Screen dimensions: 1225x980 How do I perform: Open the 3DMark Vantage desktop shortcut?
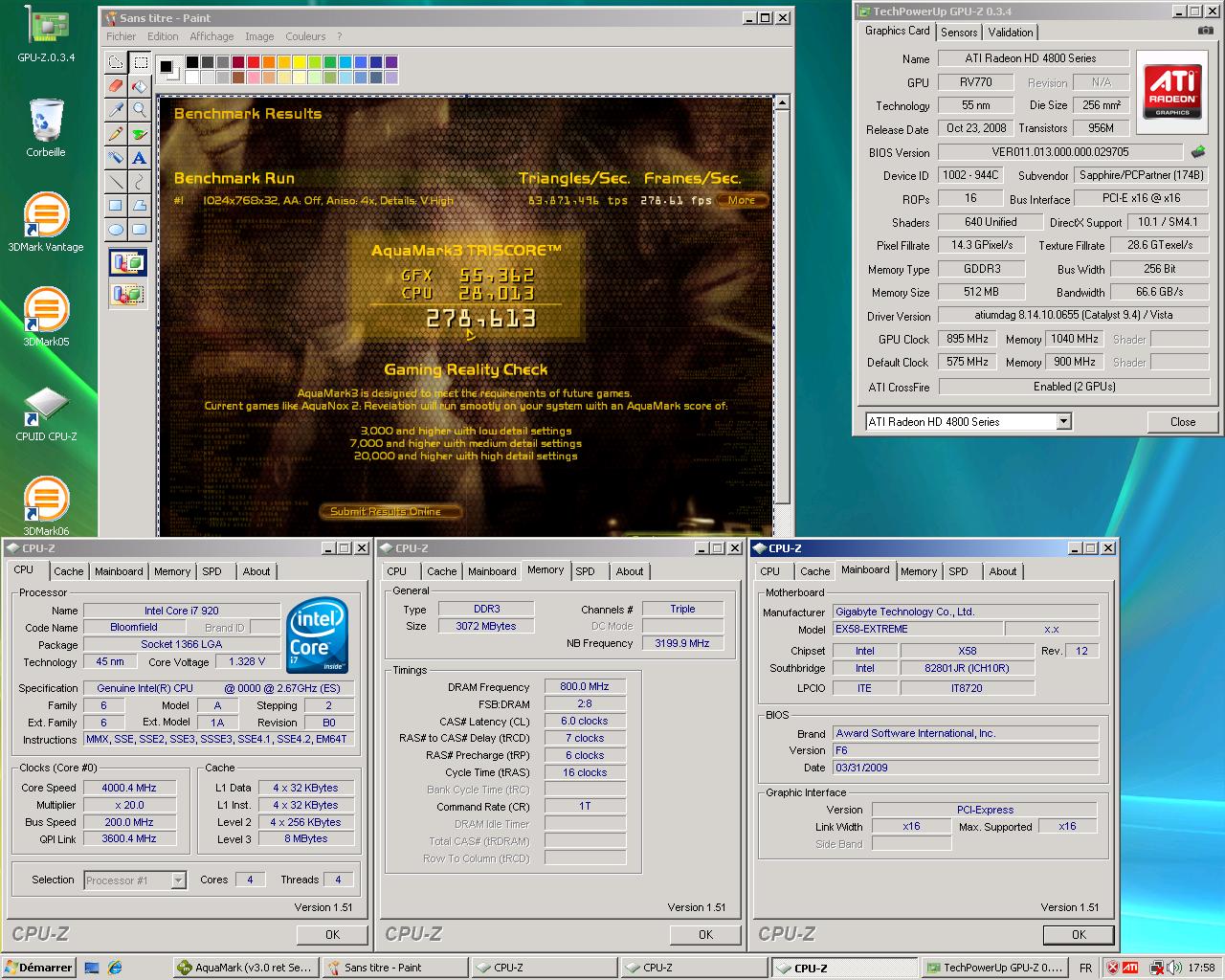(x=46, y=222)
